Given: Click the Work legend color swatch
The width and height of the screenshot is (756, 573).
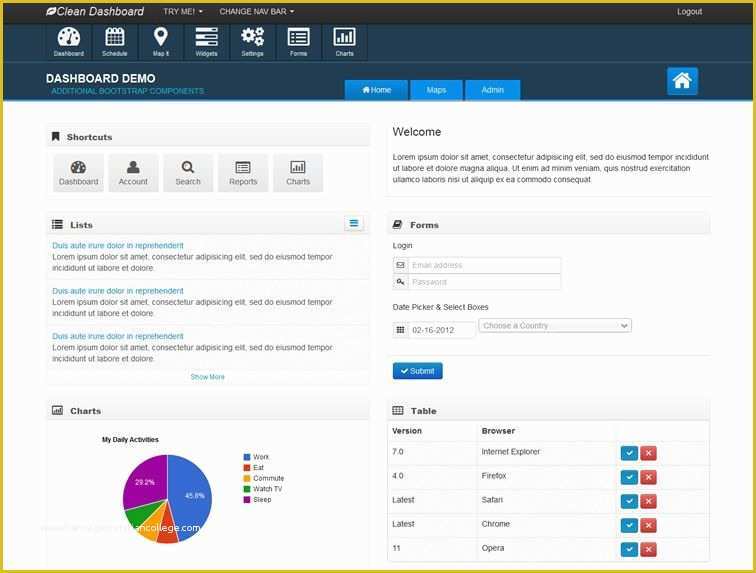Looking at the screenshot, I should coord(247,457).
